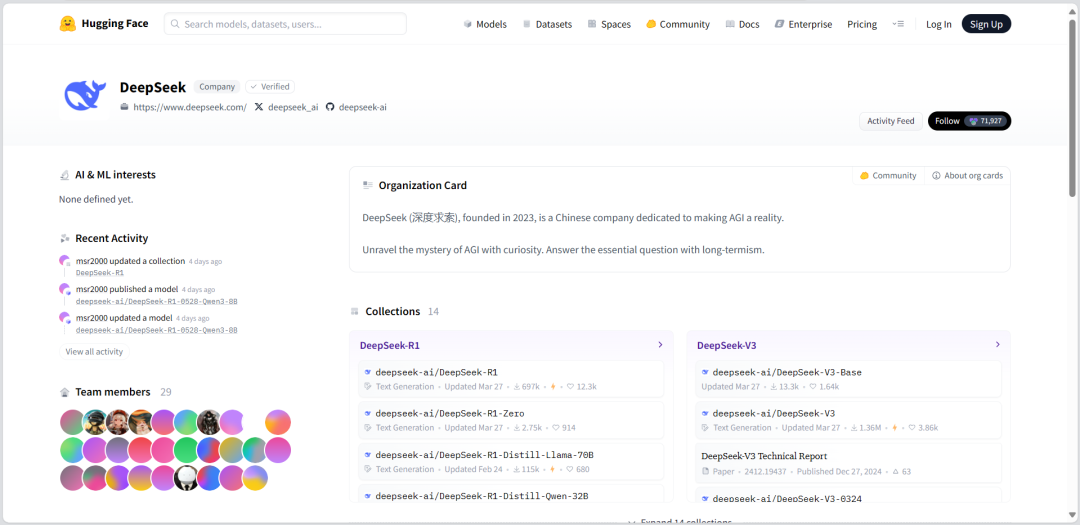Click the Models cube icon
Viewport: 1080px width, 525px height.
468,24
